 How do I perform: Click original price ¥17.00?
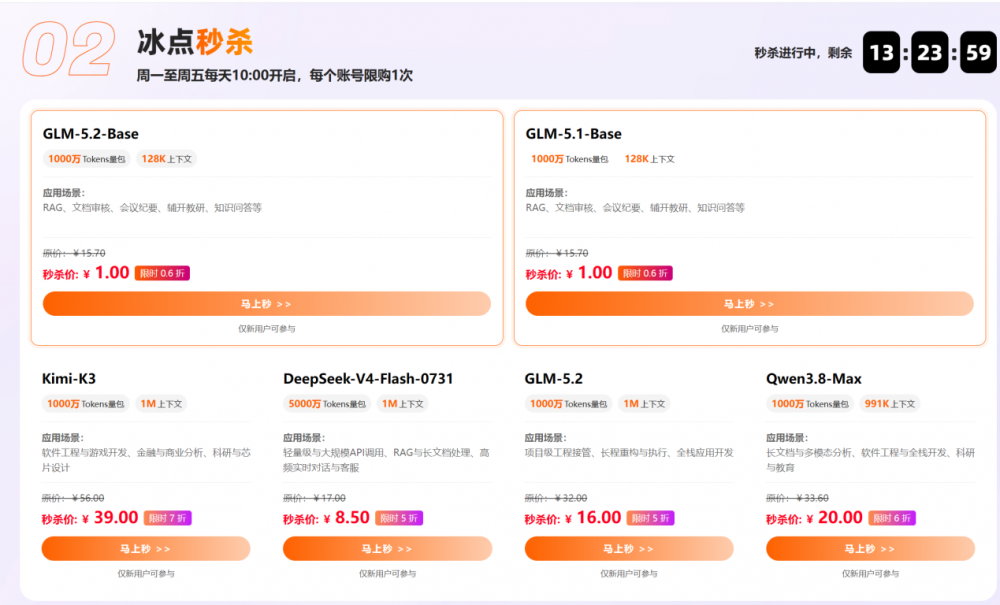click(314, 498)
